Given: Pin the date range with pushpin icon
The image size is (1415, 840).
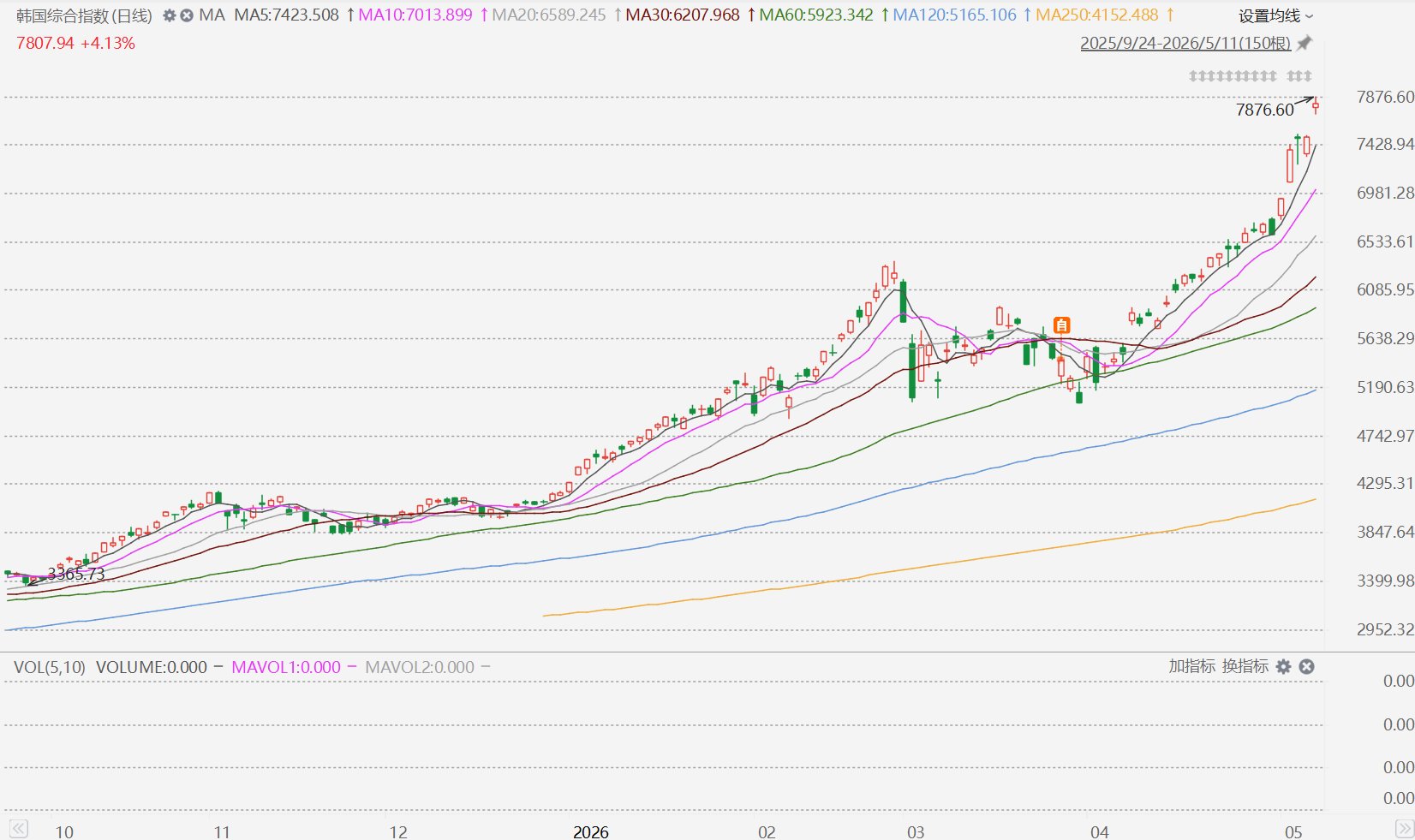Looking at the screenshot, I should [x=1305, y=43].
